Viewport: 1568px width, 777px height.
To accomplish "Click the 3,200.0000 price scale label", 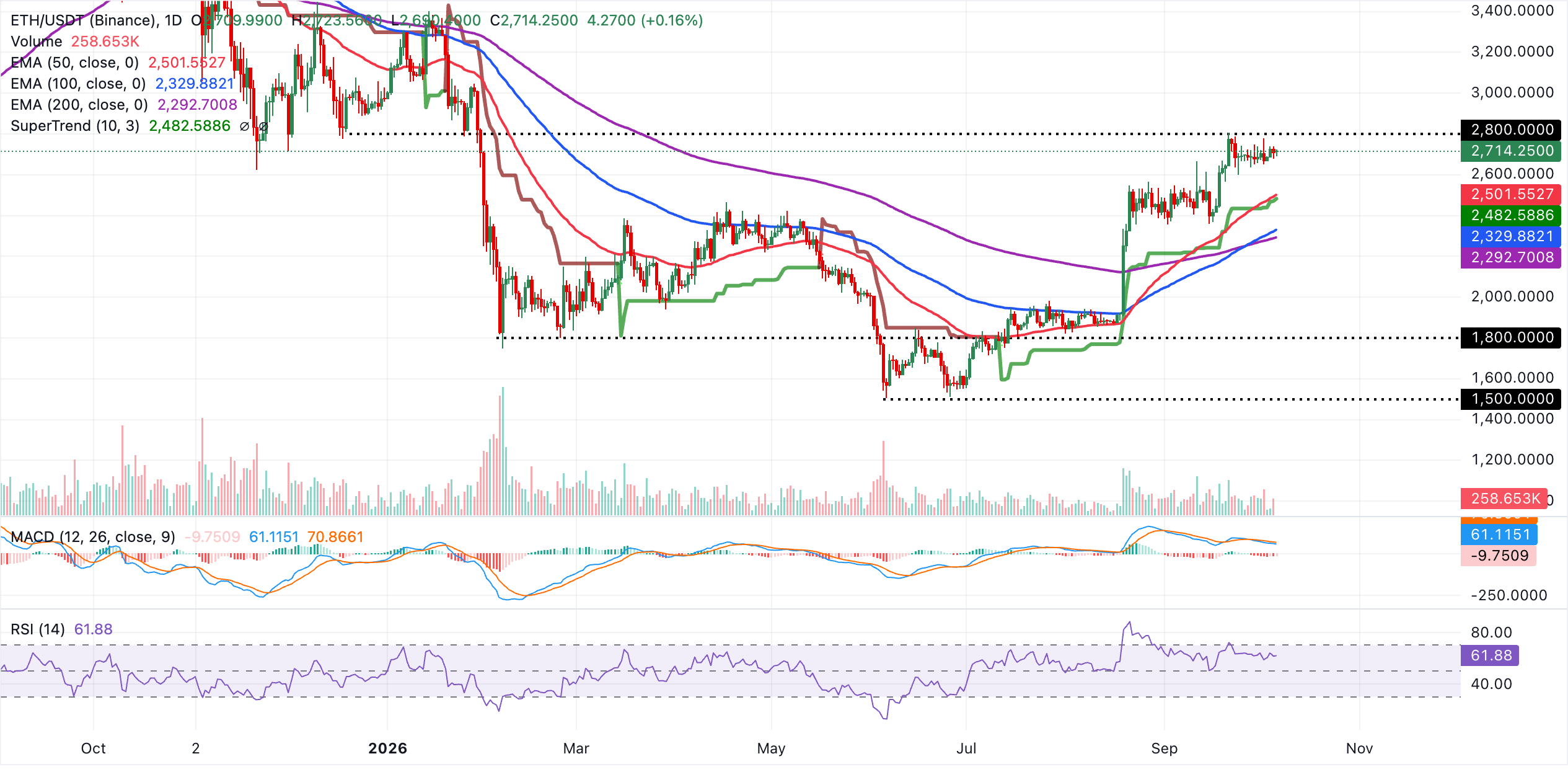I will (1512, 51).
